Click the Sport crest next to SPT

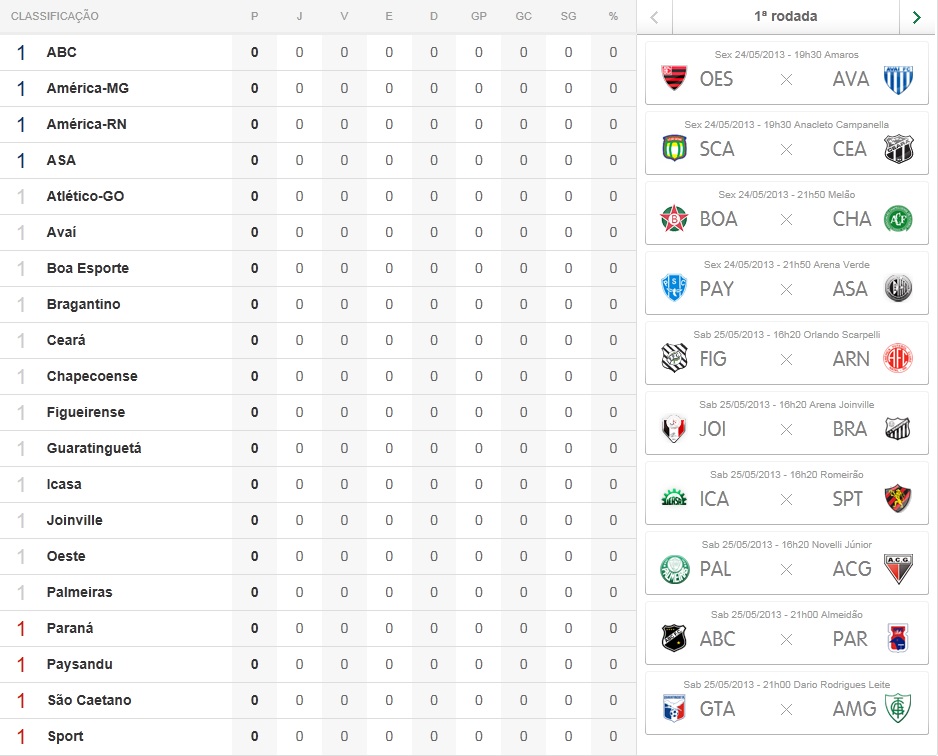point(898,498)
